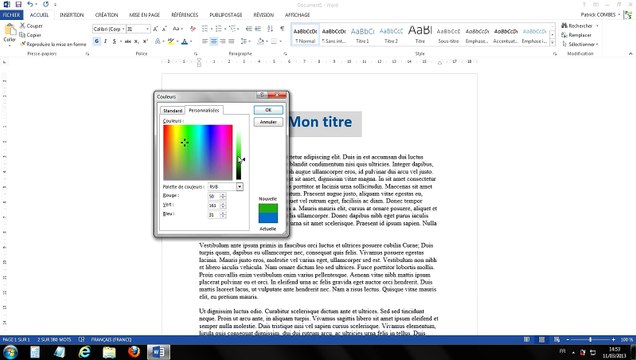This screenshot has width=636, height=360.
Task: Cancel with Annuler button
Action: point(268,122)
